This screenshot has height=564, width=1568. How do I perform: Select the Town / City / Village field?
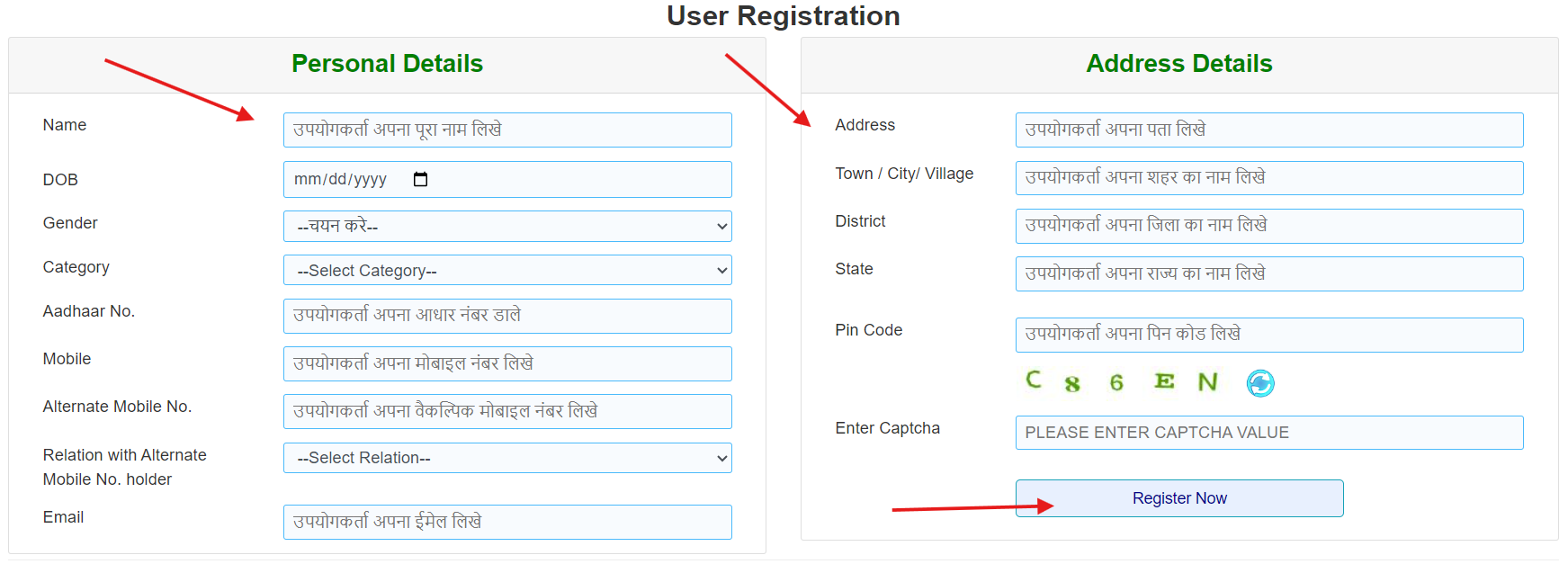coord(1268,177)
